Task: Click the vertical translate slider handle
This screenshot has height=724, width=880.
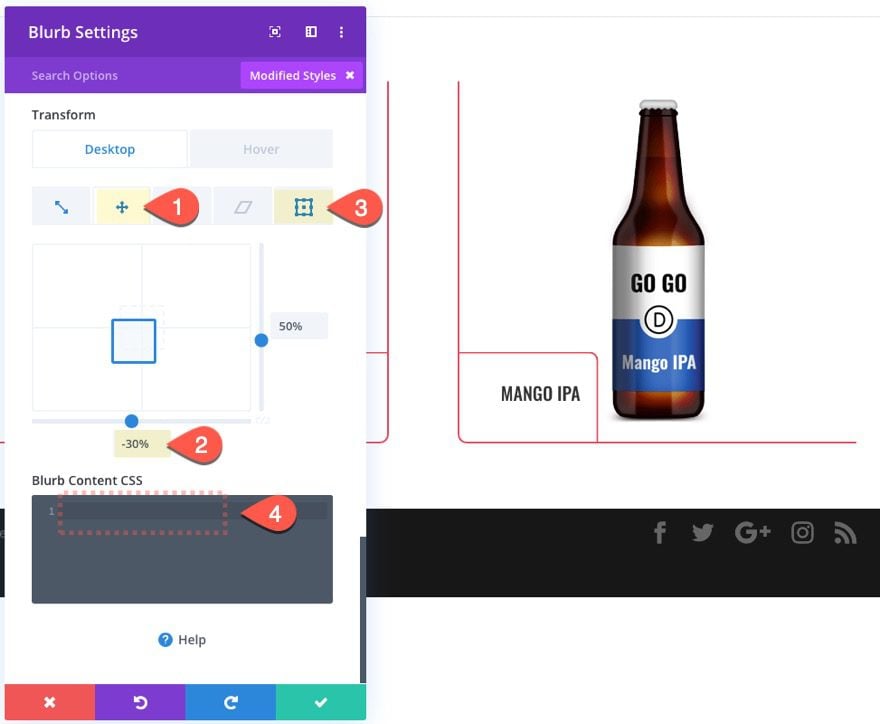Action: tap(261, 340)
